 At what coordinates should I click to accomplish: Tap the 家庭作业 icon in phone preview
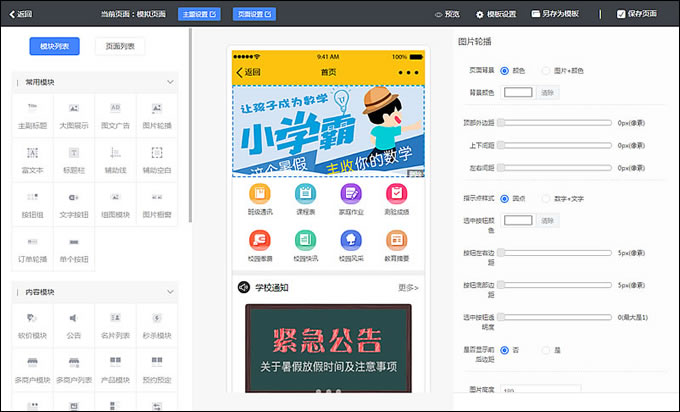[351, 194]
